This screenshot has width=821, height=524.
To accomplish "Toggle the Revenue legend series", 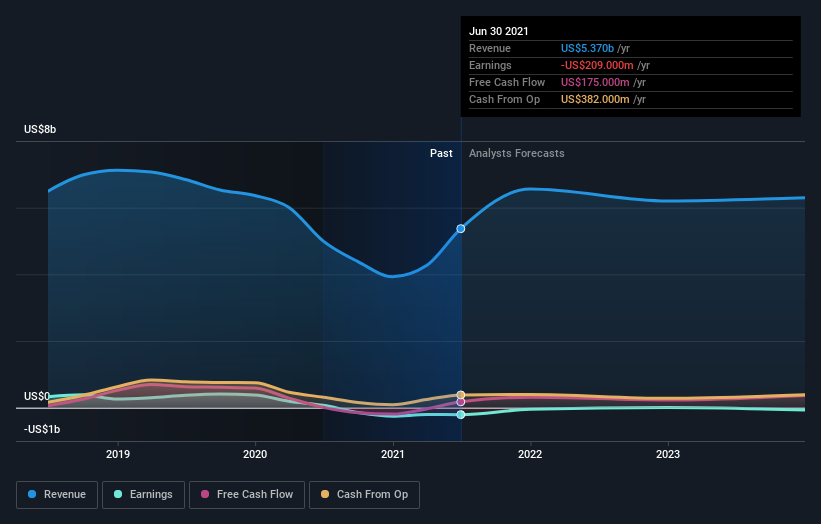I will pyautogui.click(x=57, y=495).
